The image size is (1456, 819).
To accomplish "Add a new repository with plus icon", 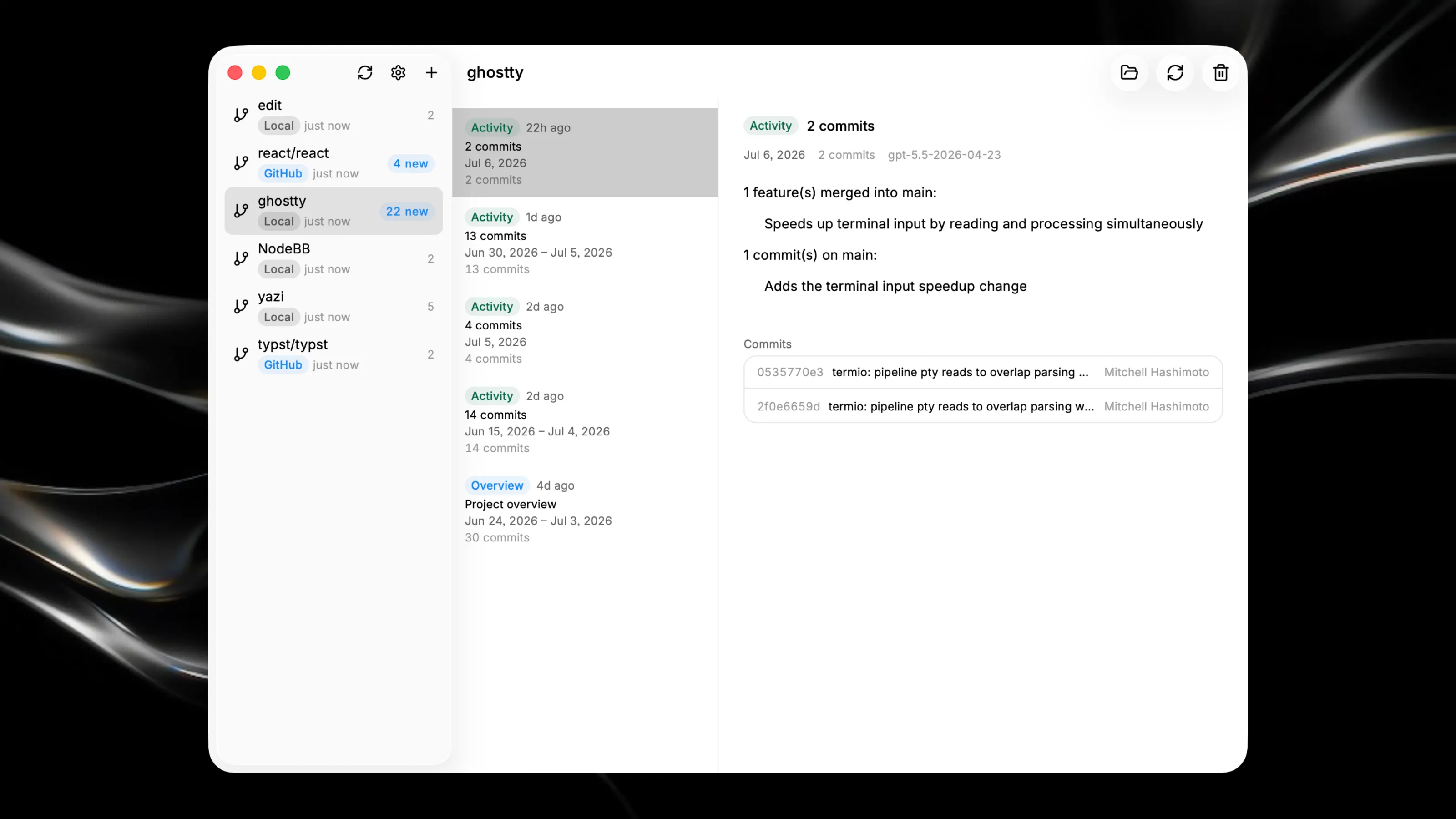I will [x=431, y=72].
